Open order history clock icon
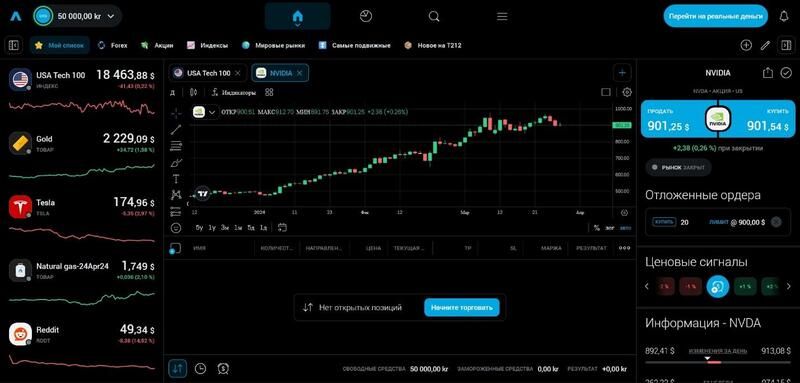The image size is (800, 383). [x=201, y=368]
